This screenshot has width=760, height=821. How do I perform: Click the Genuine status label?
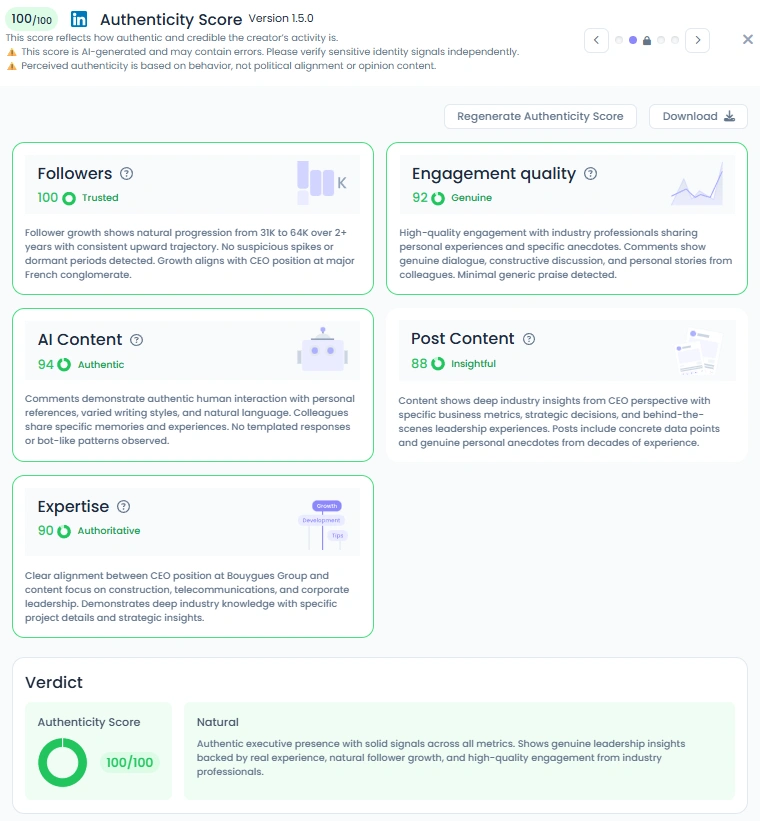471,198
